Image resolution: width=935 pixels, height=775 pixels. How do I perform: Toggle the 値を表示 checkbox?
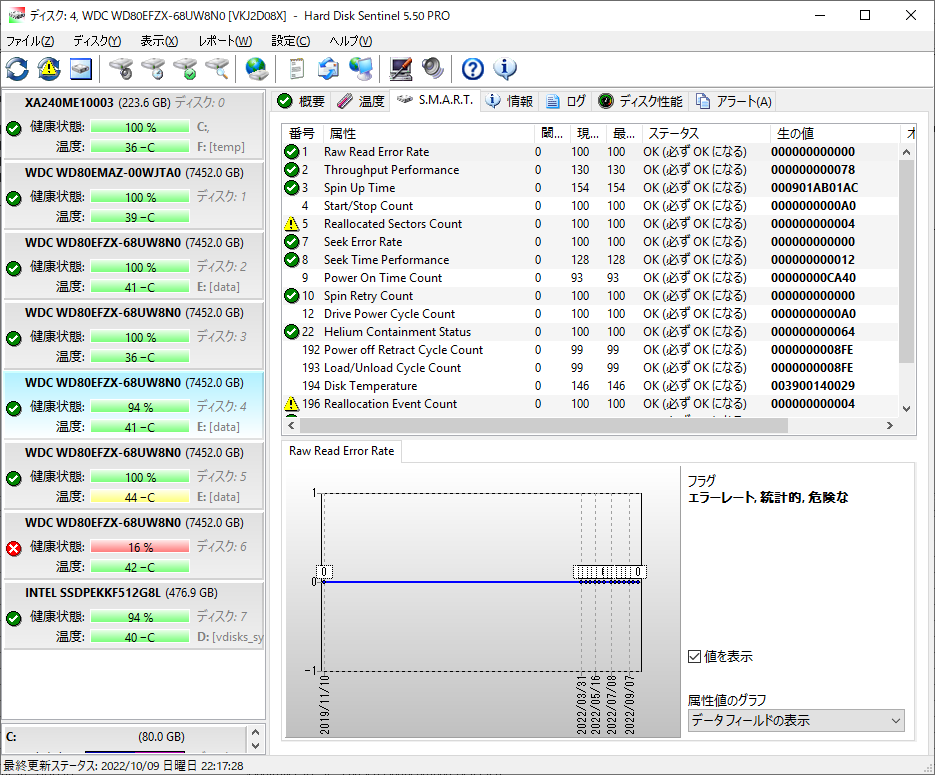point(694,656)
